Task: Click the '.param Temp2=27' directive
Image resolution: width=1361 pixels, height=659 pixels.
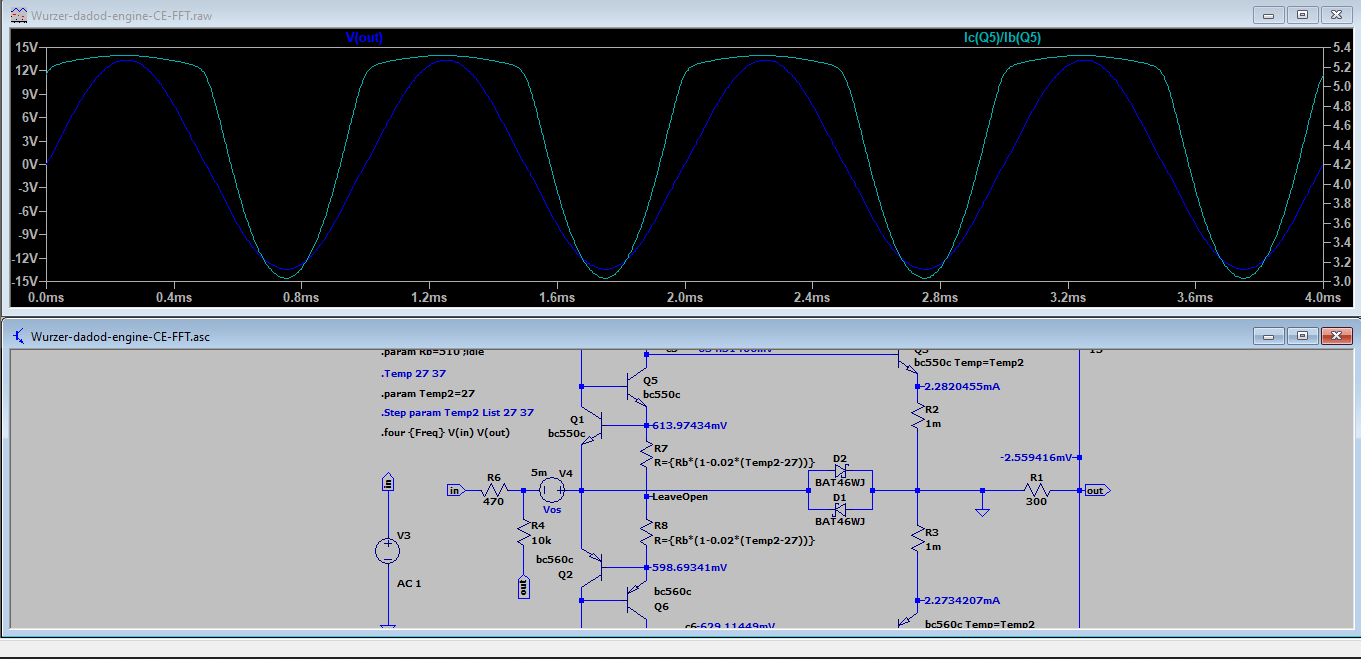Action: (x=427, y=393)
